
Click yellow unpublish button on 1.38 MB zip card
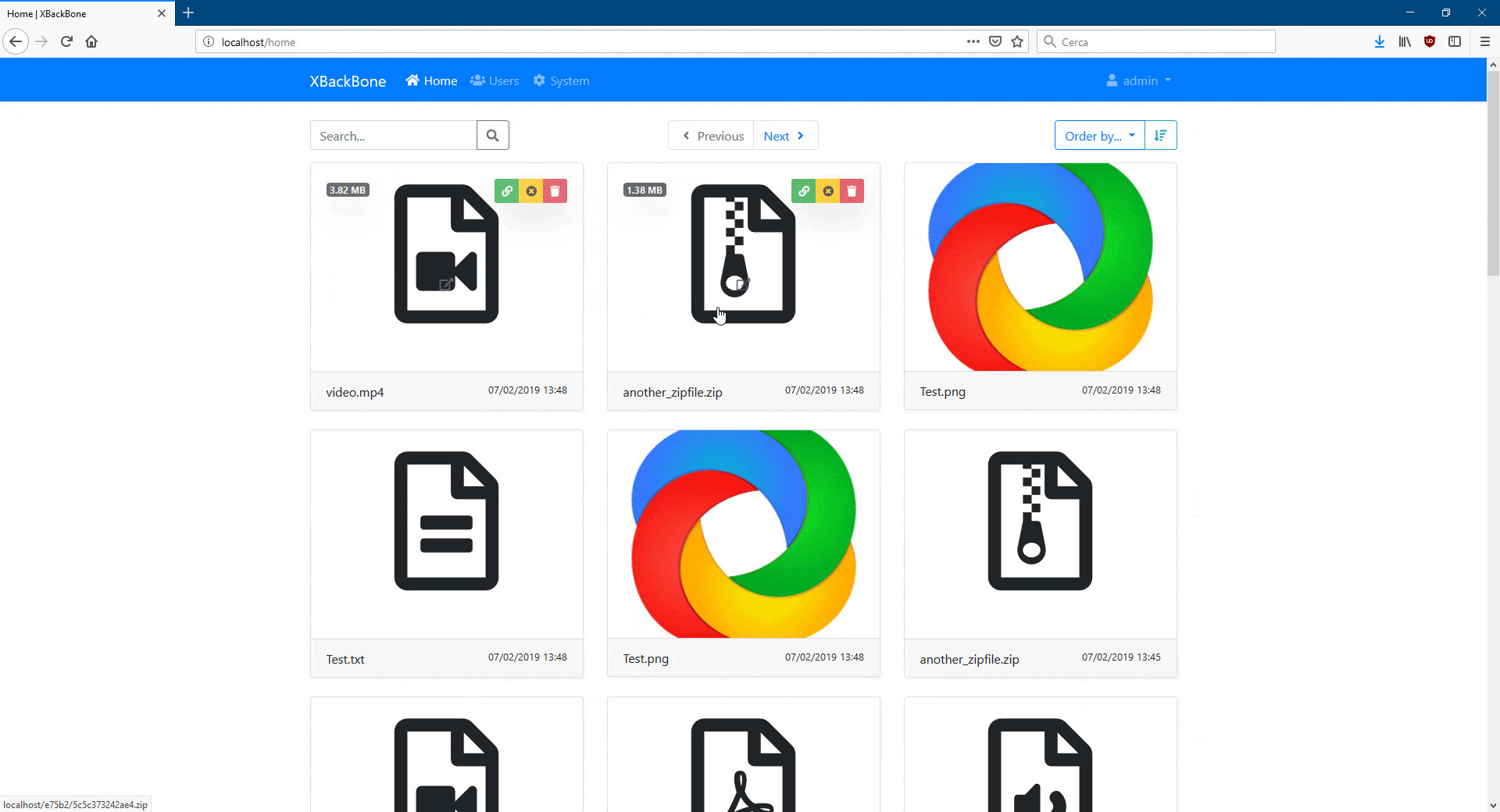[828, 191]
